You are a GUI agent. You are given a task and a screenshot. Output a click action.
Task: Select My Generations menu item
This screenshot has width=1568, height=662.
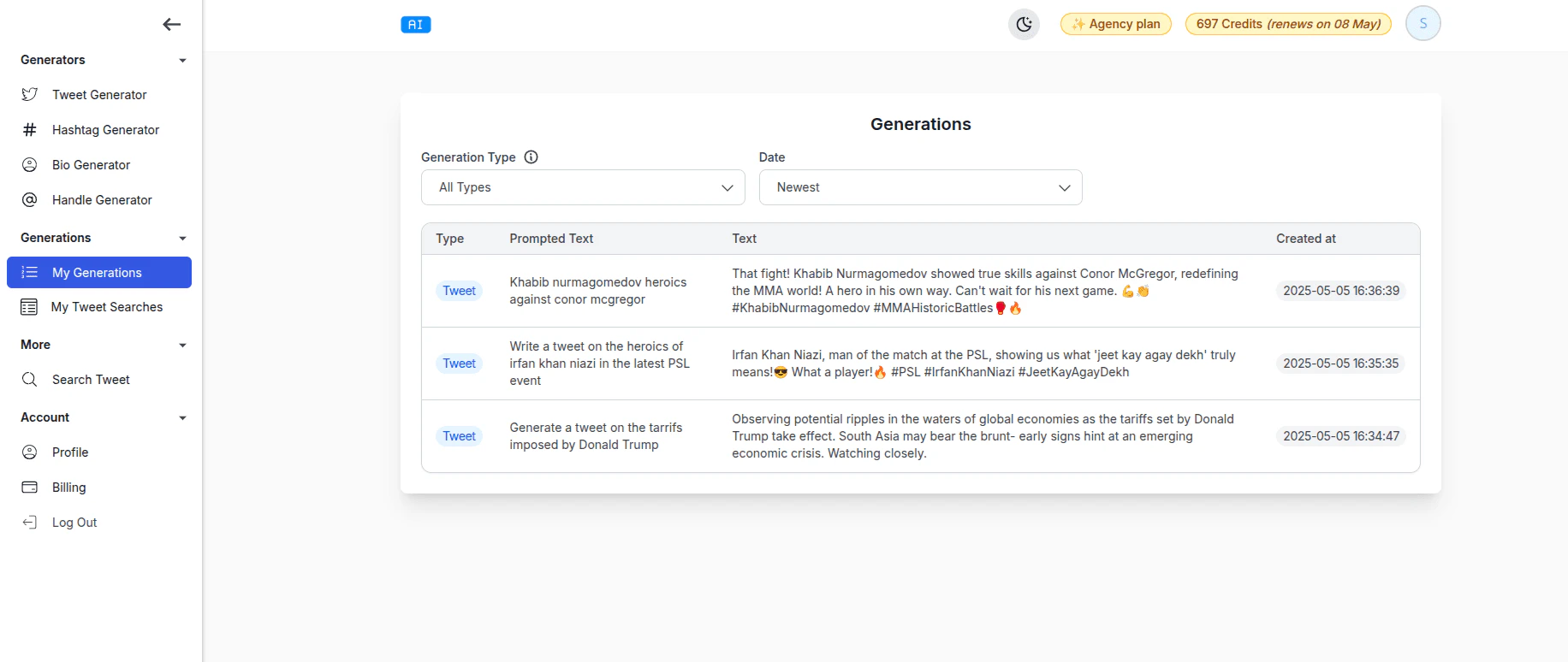click(x=99, y=273)
